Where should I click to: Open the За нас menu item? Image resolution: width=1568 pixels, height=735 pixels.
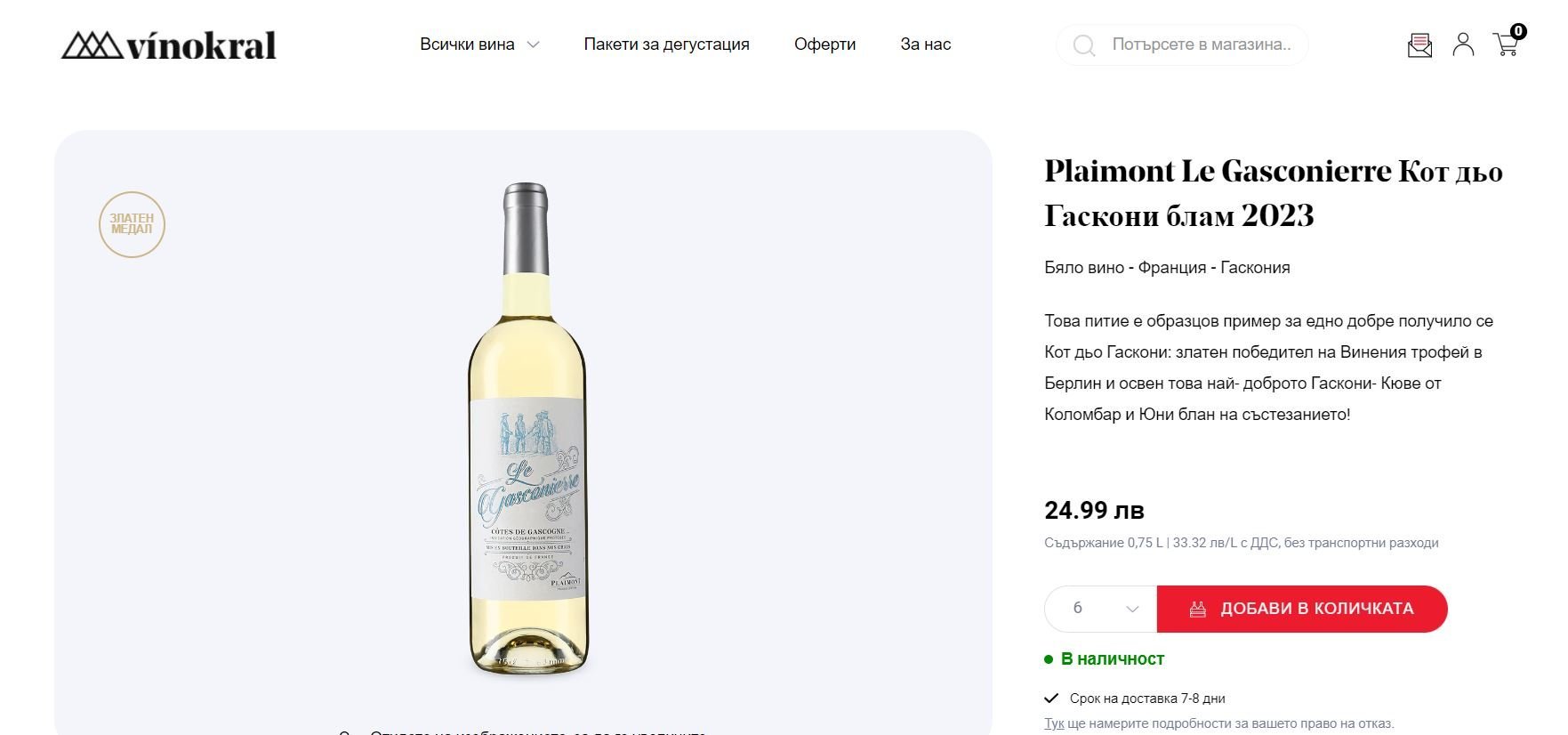click(x=925, y=44)
